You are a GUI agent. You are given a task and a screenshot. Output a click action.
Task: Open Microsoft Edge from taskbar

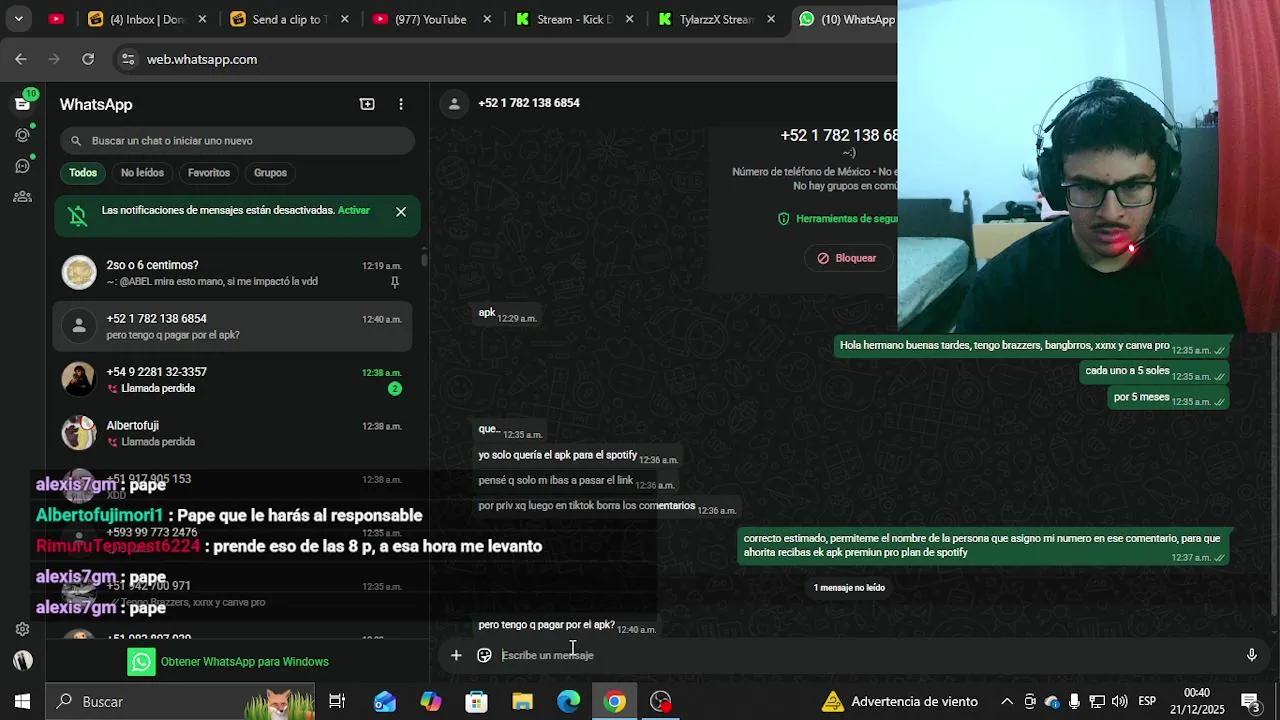569,702
